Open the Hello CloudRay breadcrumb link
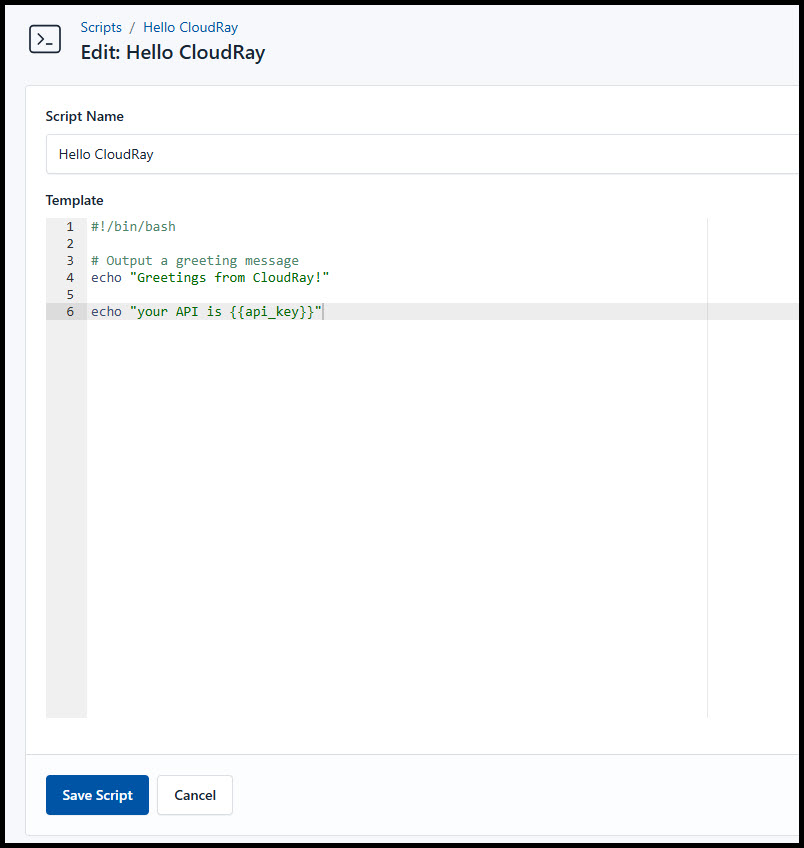The image size is (804, 848). tap(190, 27)
